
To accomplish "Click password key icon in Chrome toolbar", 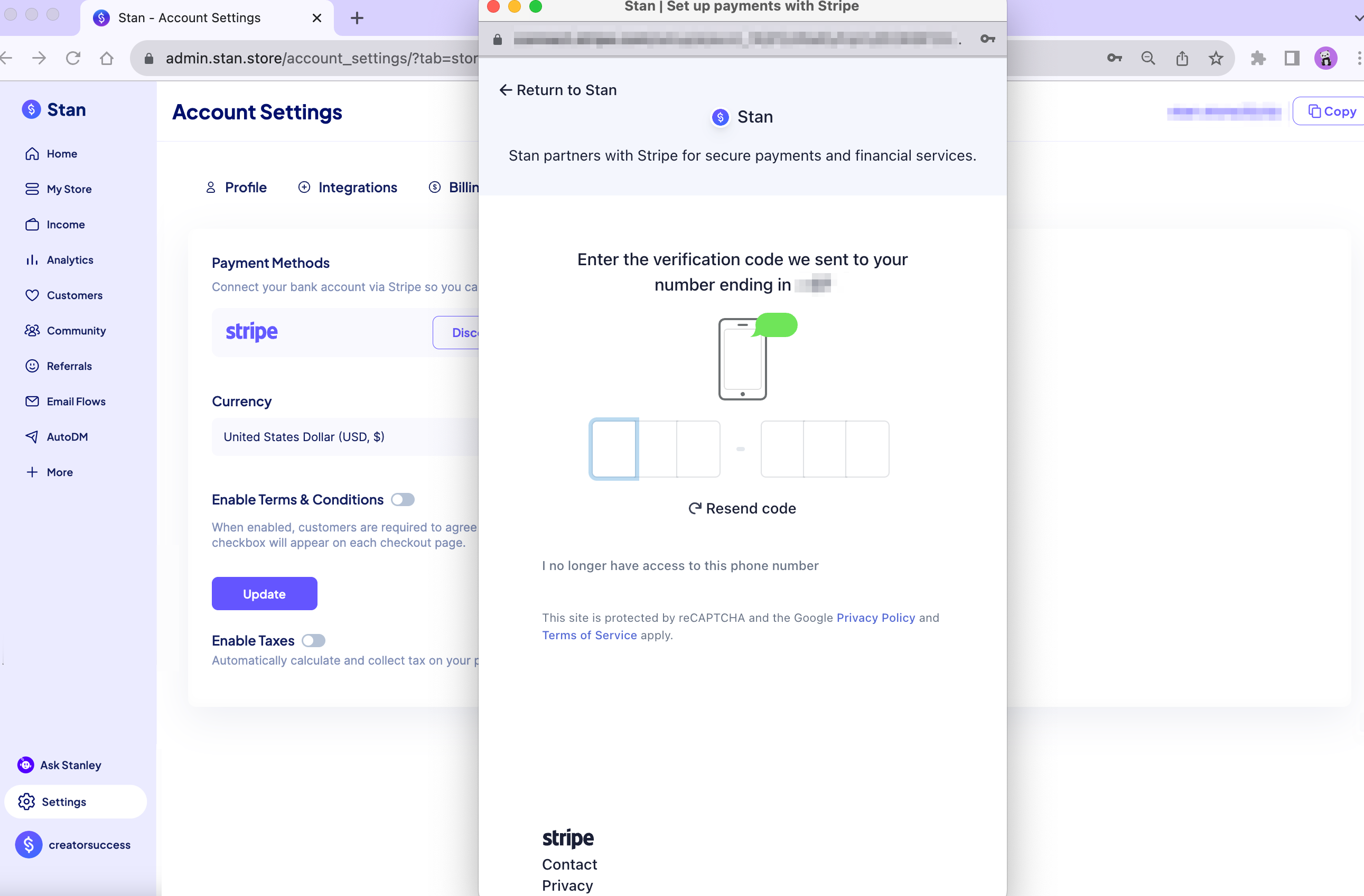I will tap(1114, 58).
